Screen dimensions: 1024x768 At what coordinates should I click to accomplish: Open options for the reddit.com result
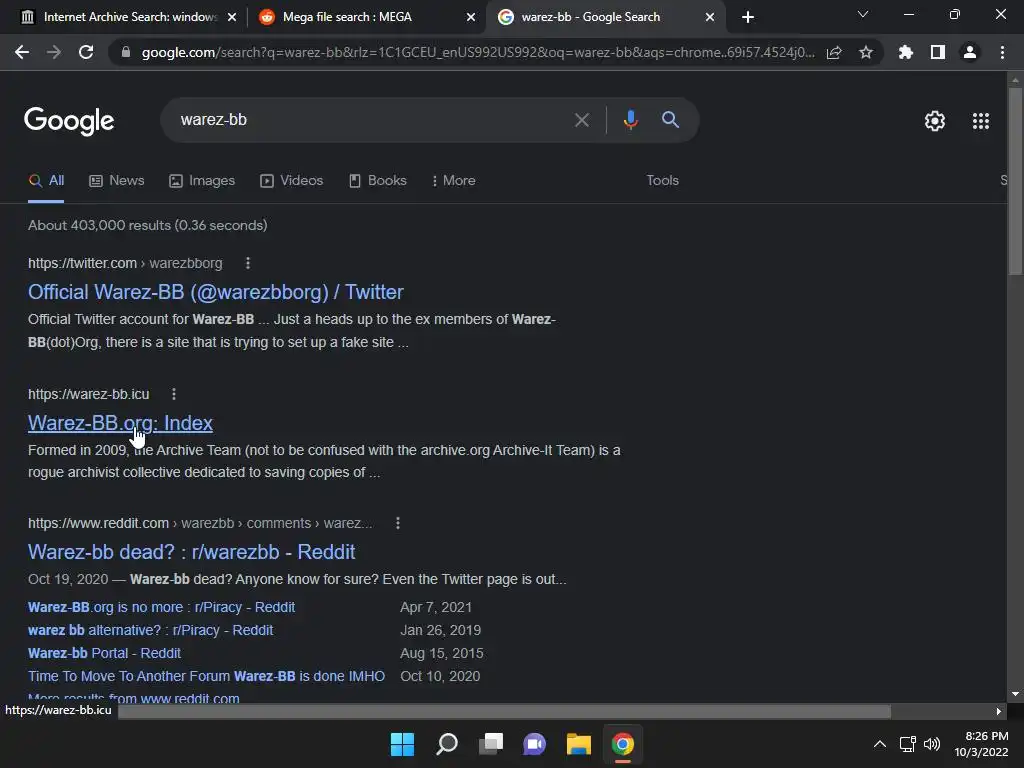398,523
